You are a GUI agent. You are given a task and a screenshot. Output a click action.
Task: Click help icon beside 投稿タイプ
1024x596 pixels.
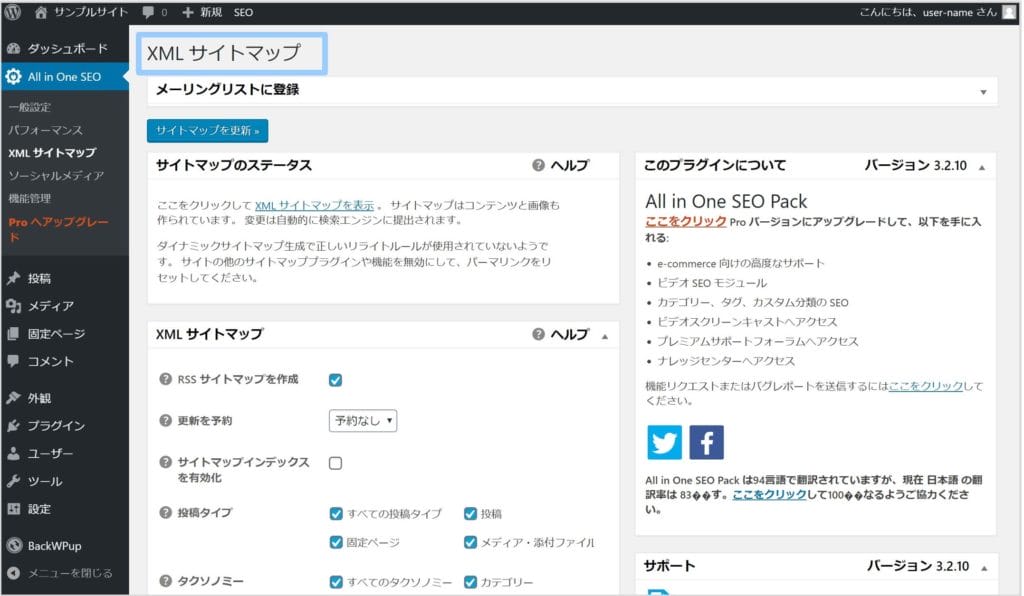pos(165,512)
